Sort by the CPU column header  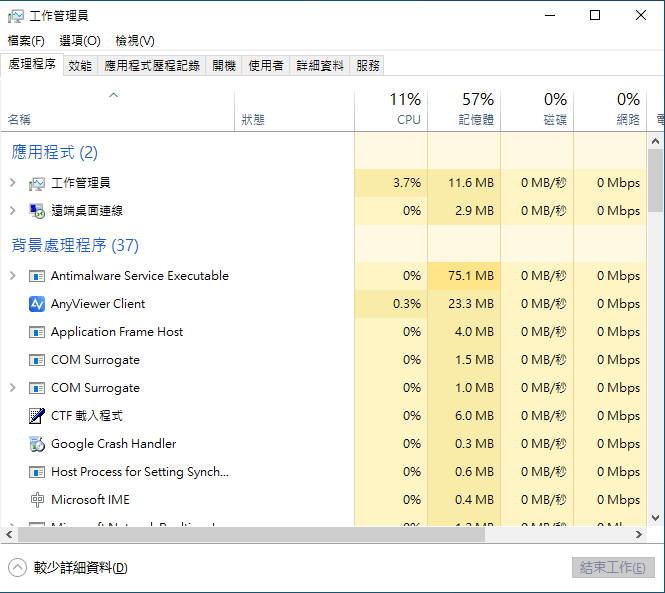click(391, 111)
